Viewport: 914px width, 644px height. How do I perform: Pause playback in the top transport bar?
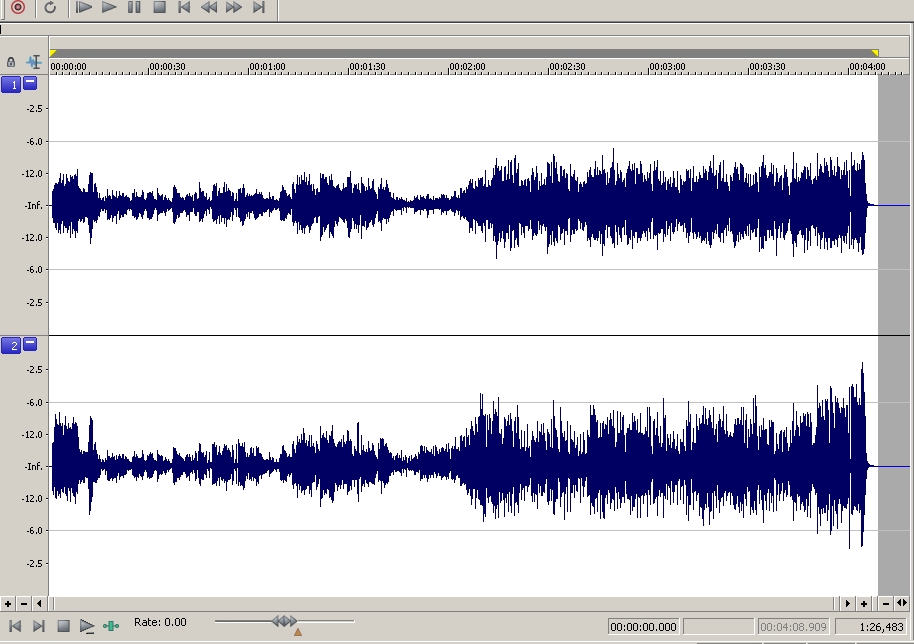(x=134, y=7)
